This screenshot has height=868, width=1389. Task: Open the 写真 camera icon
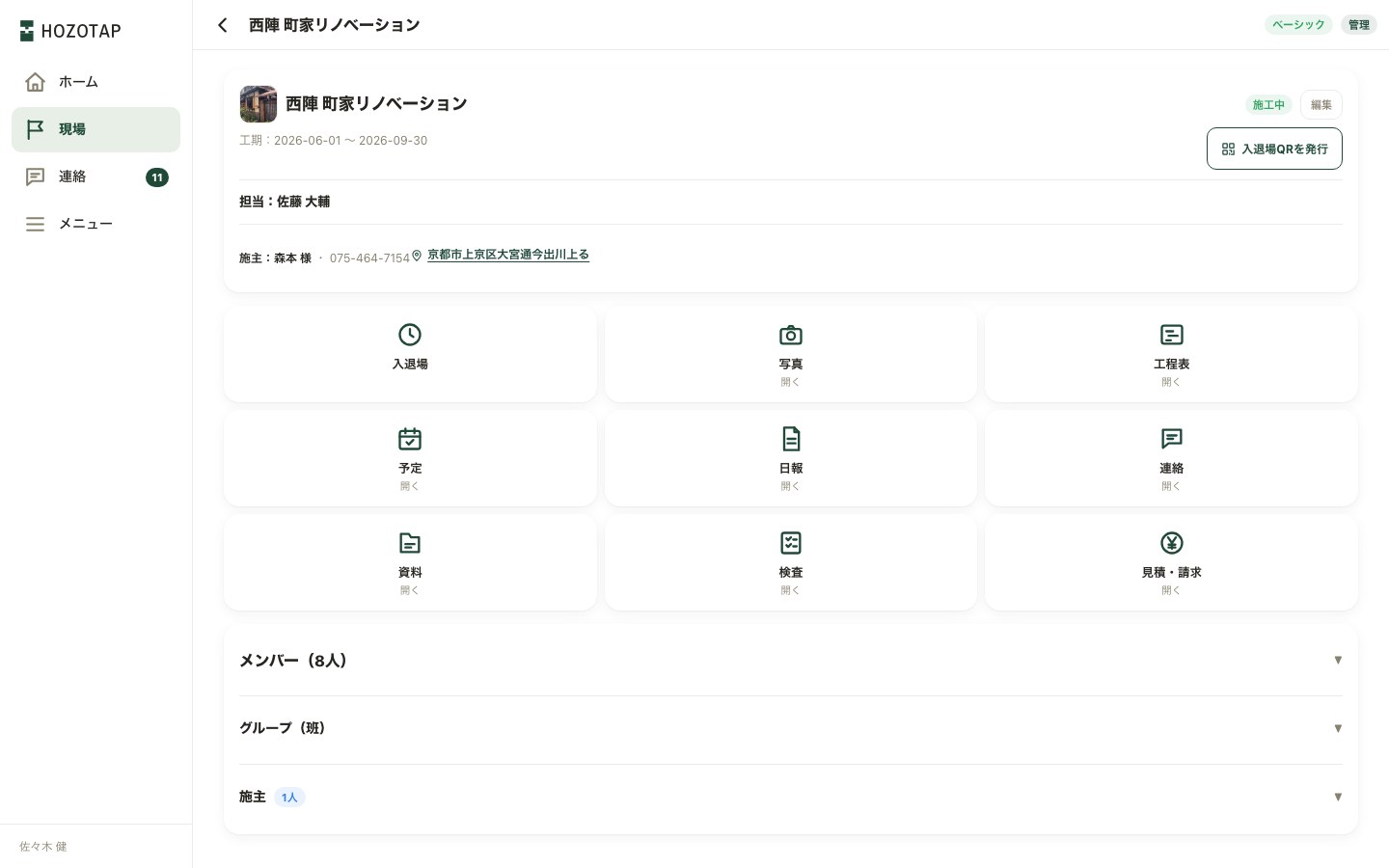pyautogui.click(x=791, y=335)
